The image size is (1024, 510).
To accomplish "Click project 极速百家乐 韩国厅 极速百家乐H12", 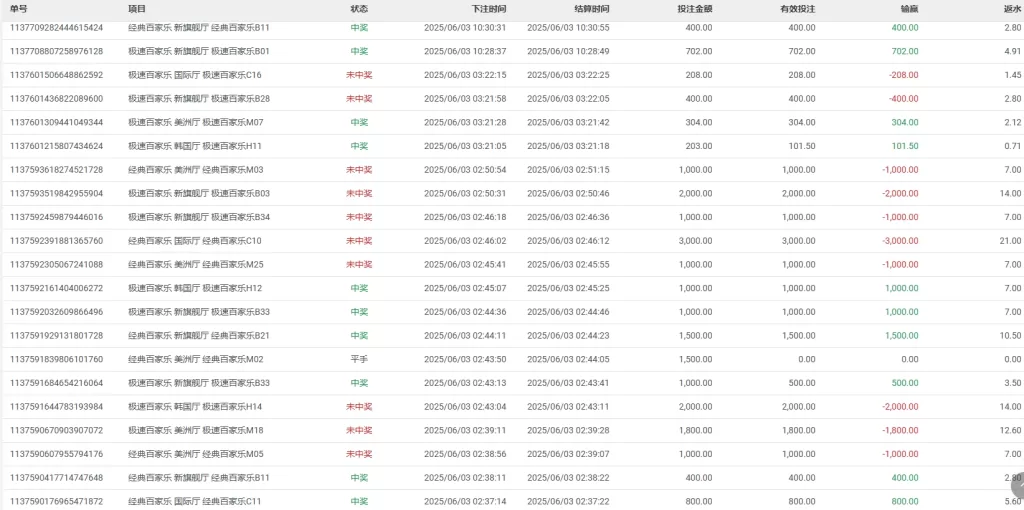I will 195,288.
